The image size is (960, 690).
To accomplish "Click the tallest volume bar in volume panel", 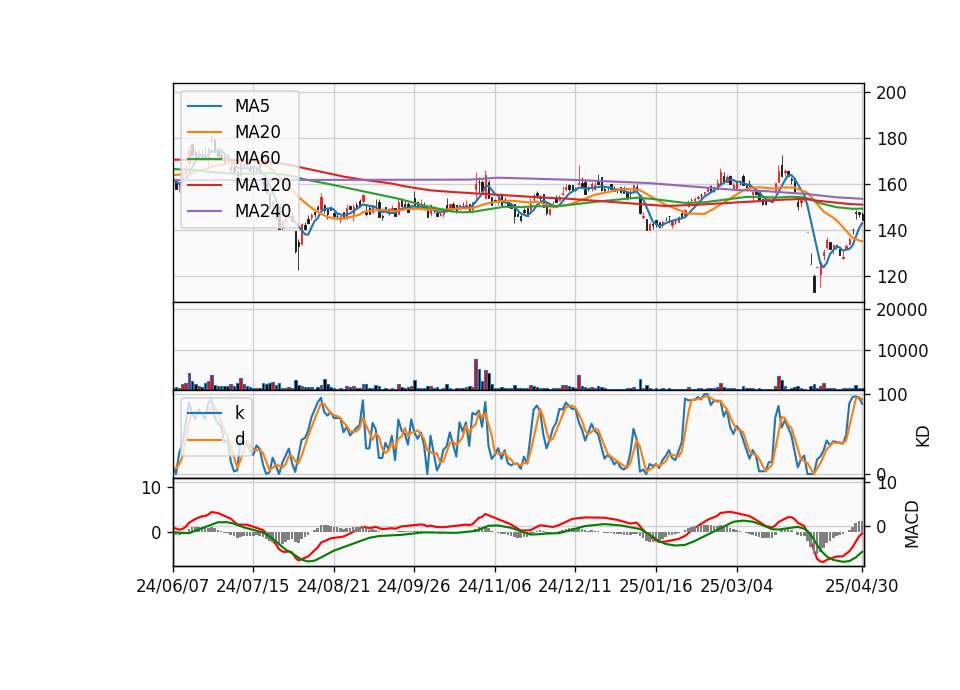I will tap(476, 375).
